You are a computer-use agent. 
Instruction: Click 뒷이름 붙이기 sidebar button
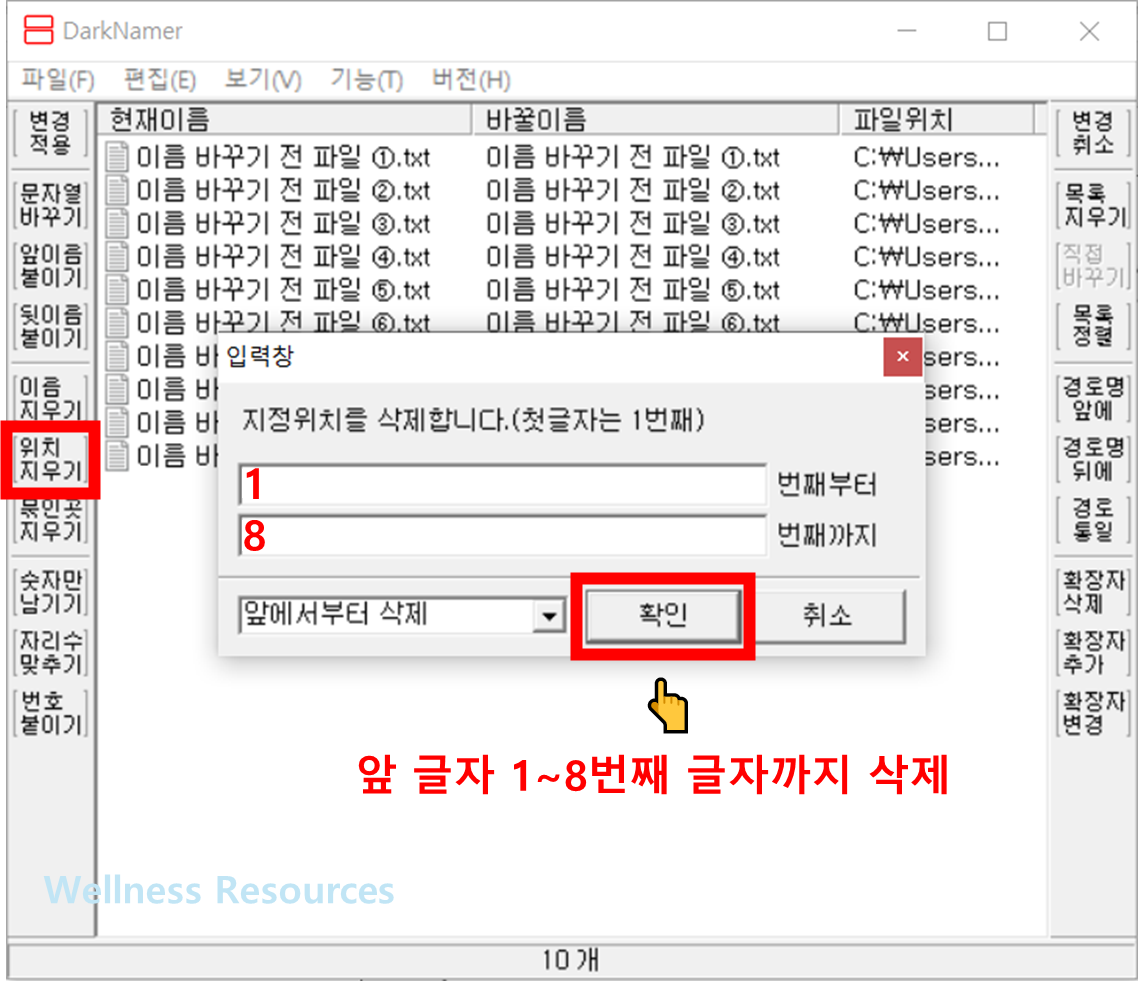[50, 326]
